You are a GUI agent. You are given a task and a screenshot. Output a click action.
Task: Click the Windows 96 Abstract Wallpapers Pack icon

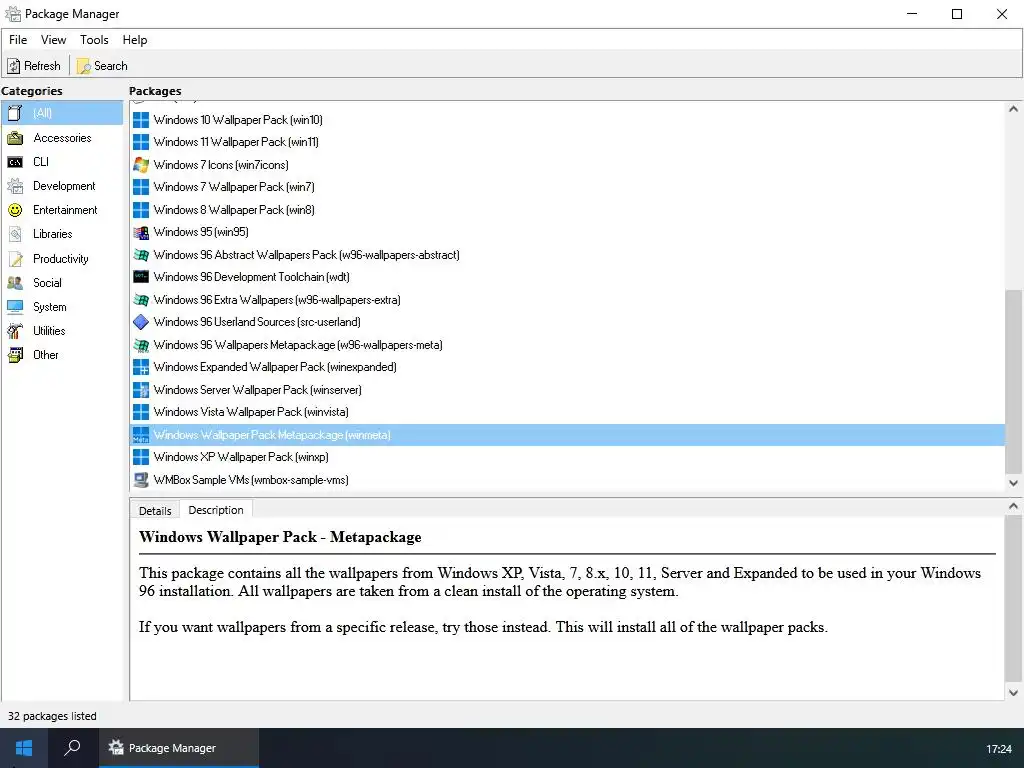(x=140, y=255)
